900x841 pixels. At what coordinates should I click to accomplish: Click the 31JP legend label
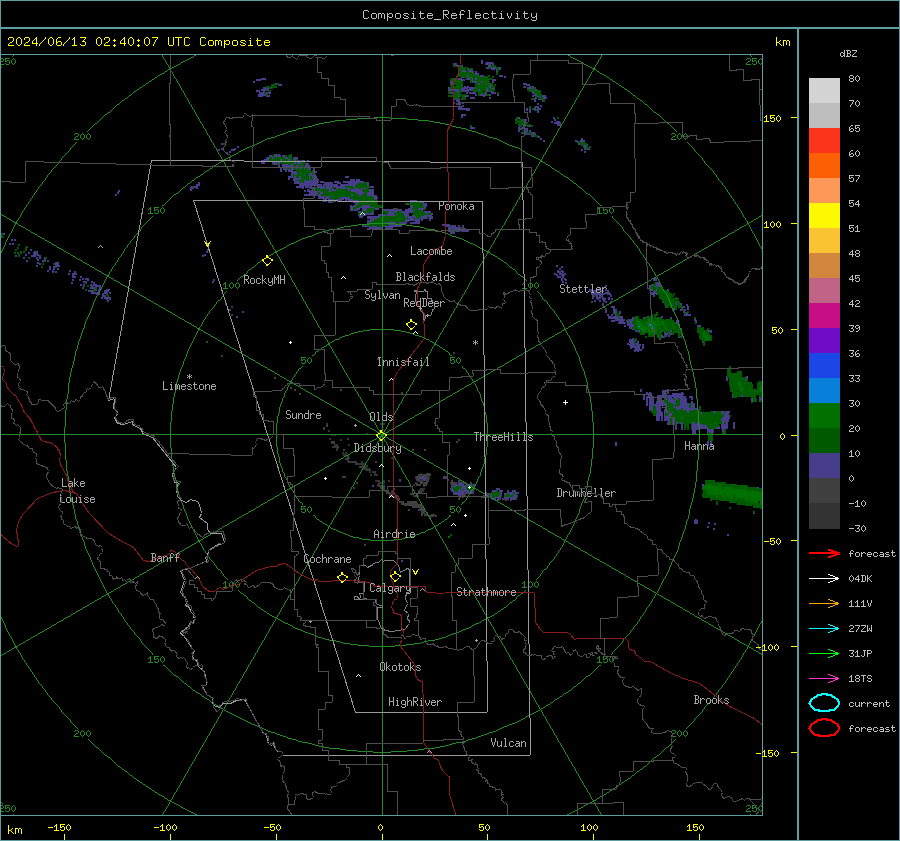pyautogui.click(x=860, y=653)
